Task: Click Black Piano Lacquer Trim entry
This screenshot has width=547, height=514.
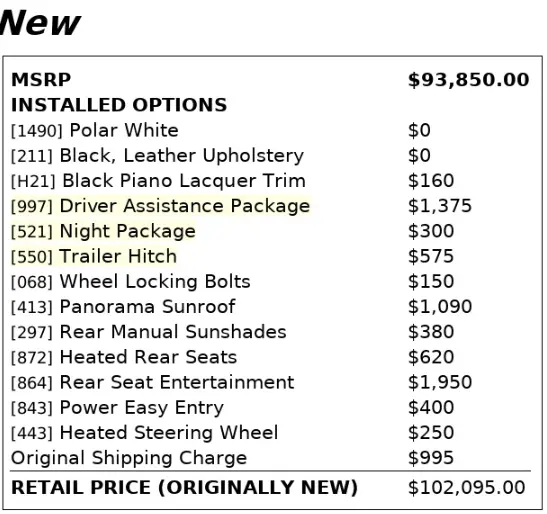Action: (158, 181)
